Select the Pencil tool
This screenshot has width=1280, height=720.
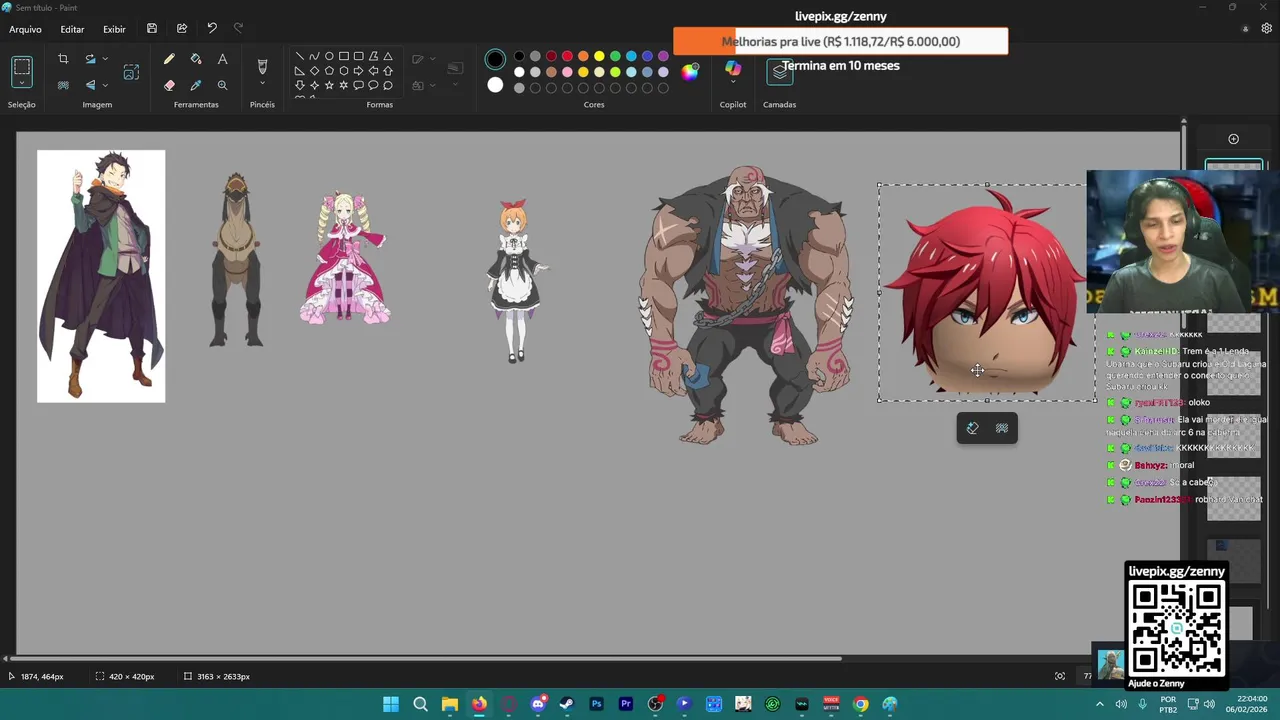[x=169, y=60]
